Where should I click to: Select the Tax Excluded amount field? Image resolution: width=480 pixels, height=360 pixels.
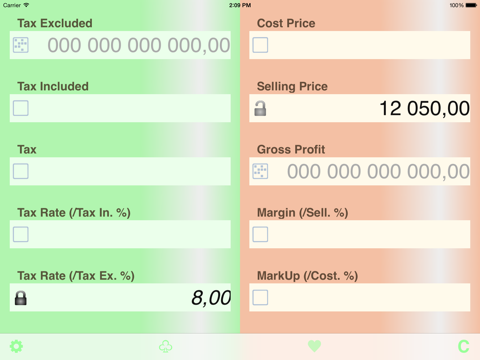(x=120, y=45)
